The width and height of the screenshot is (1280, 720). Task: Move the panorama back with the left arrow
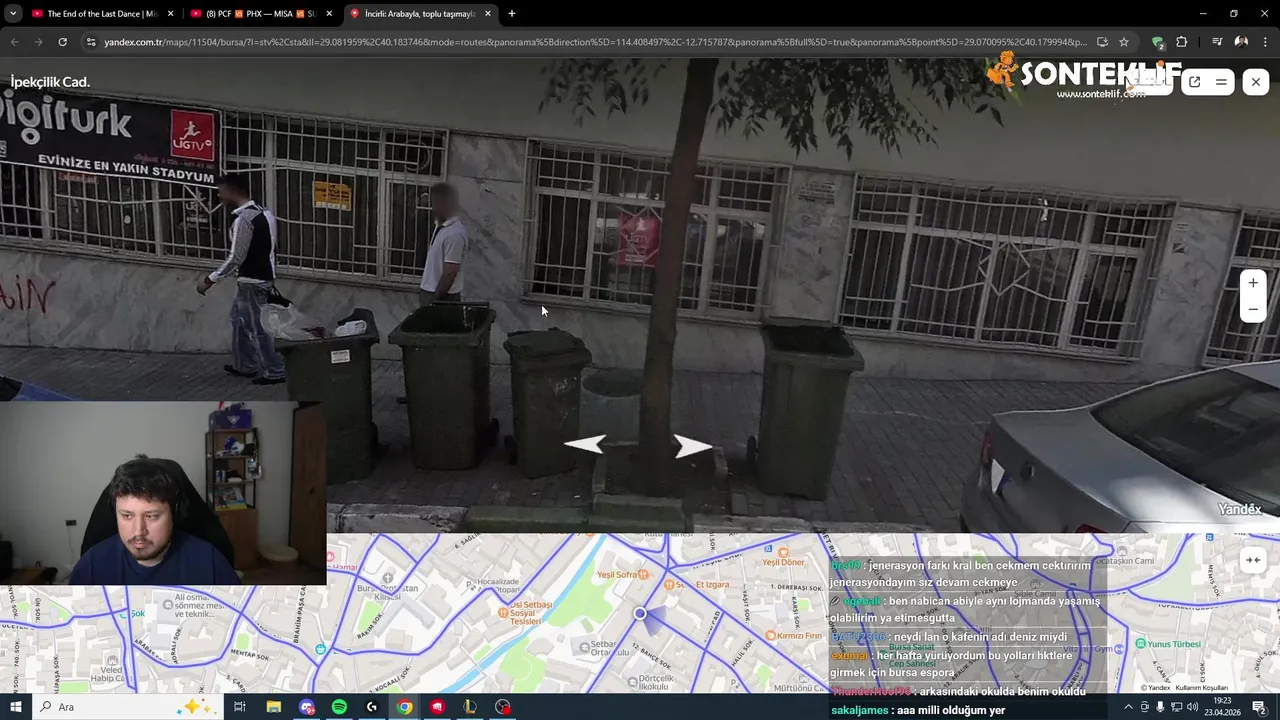585,444
